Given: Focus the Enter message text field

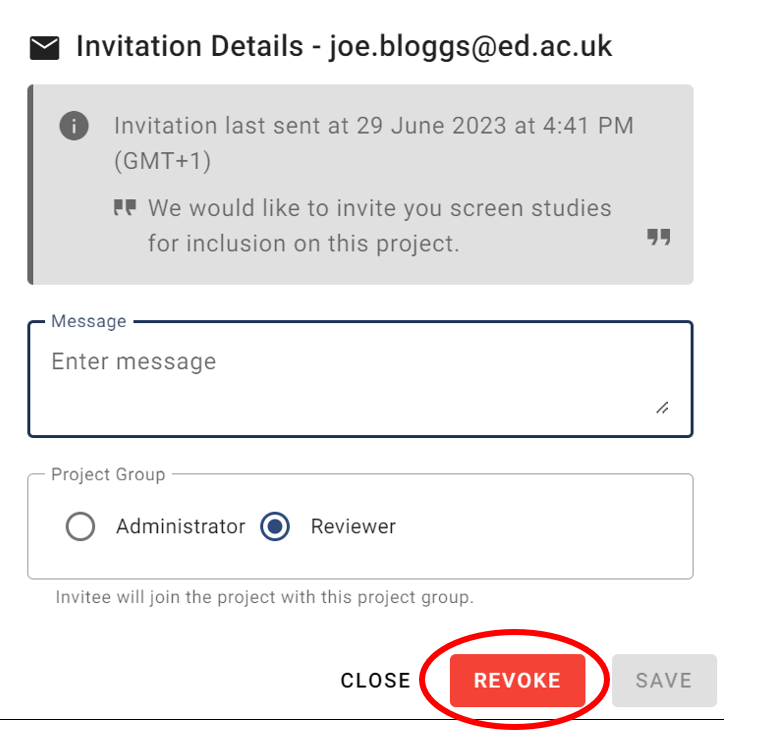Looking at the screenshot, I should (340, 375).
